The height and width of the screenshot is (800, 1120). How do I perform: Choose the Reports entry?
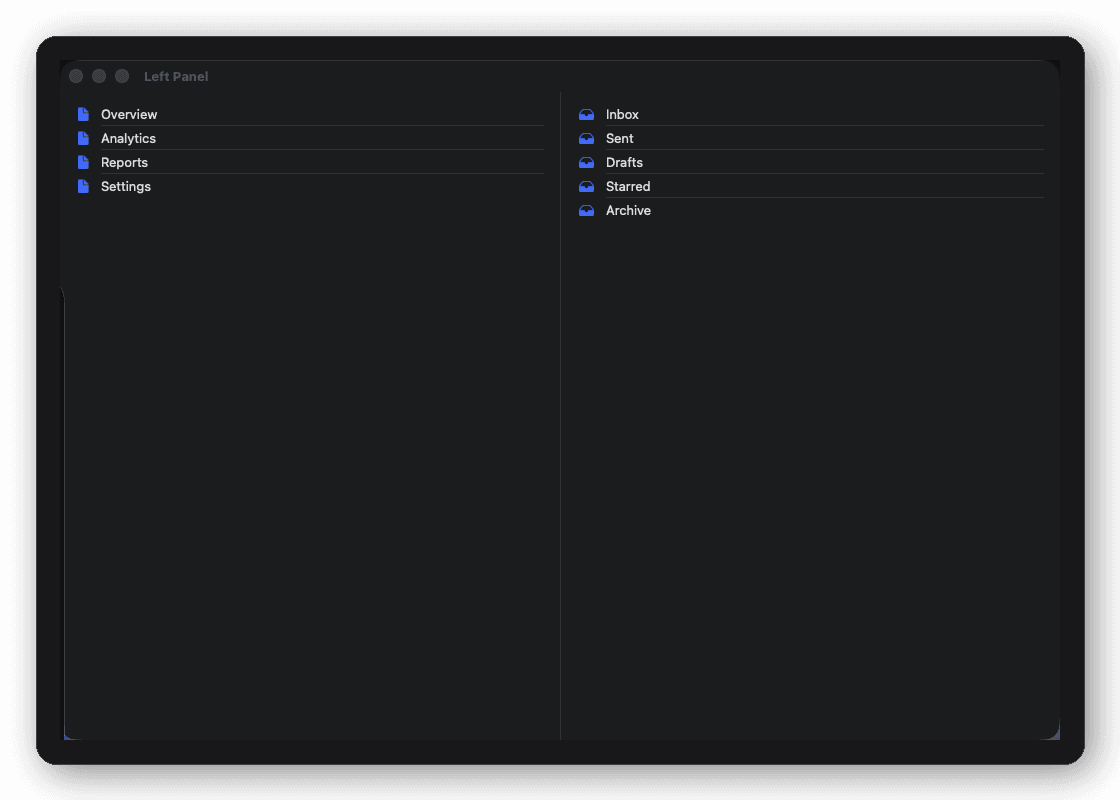[310, 162]
